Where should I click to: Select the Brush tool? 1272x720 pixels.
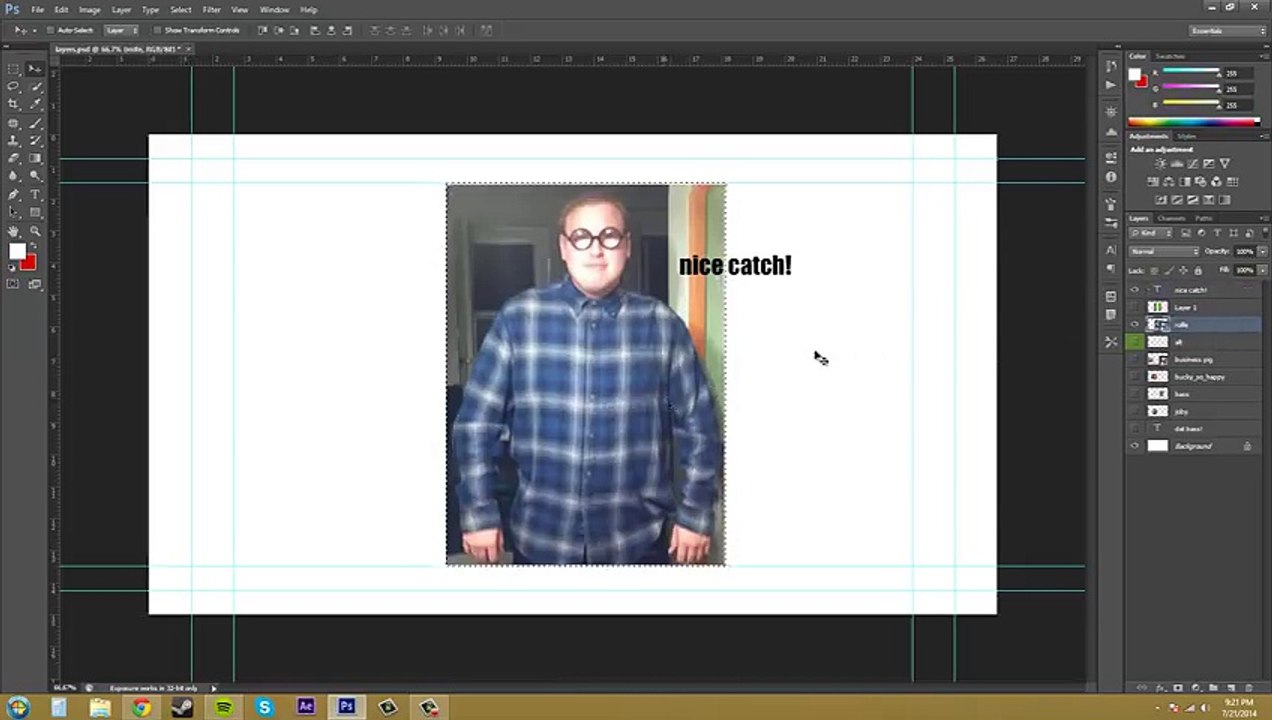[36, 123]
